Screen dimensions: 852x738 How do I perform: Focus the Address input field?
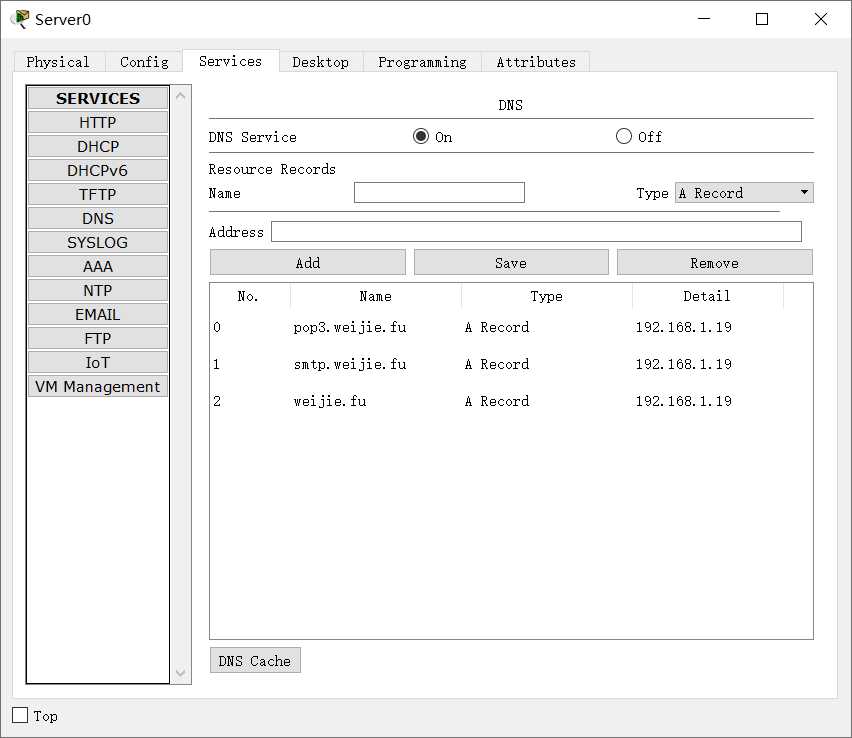click(536, 231)
